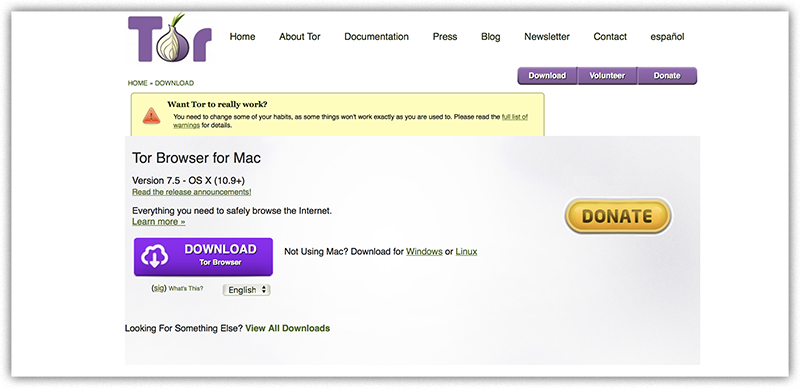
Task: Select the 'Tor Browser for Mac' heading
Action: pos(196,158)
